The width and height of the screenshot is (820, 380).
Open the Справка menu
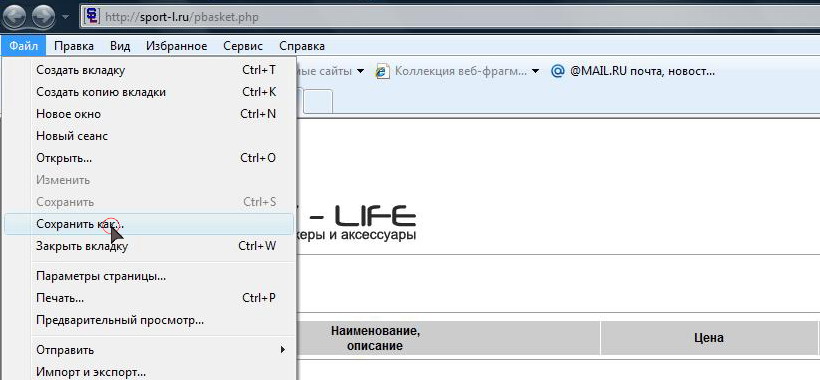(x=302, y=46)
